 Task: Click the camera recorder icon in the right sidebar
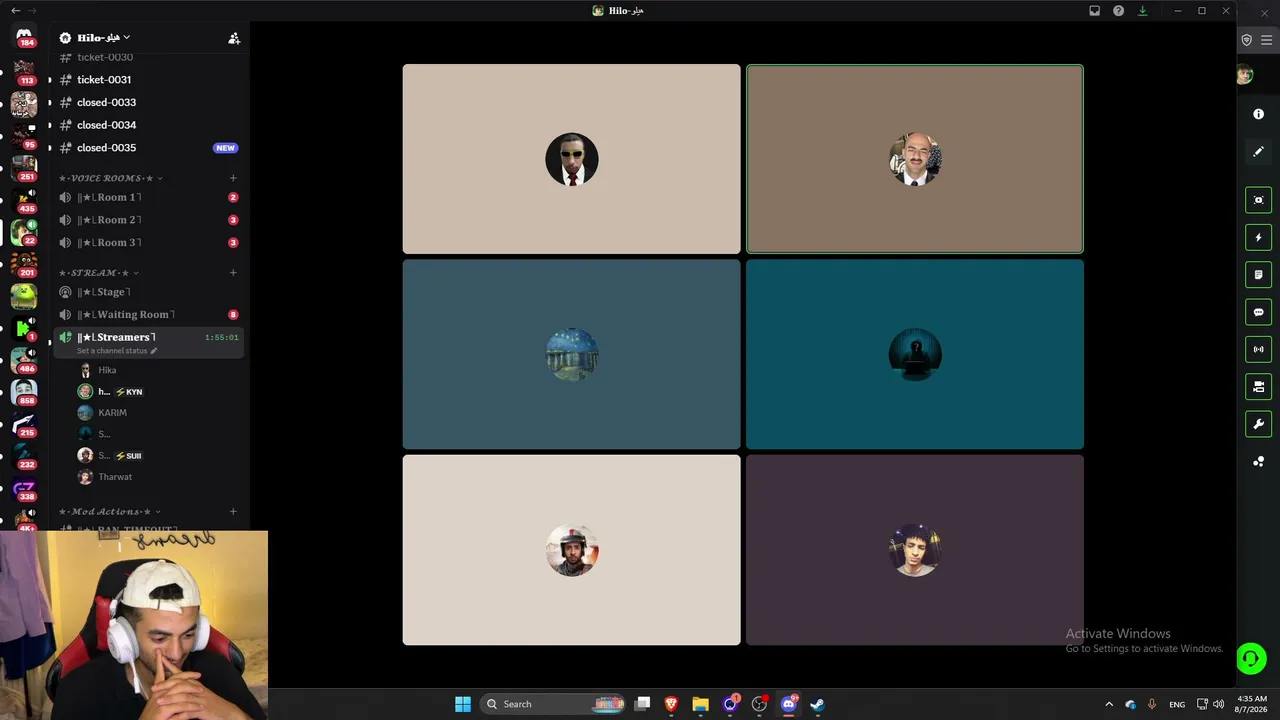1258,387
